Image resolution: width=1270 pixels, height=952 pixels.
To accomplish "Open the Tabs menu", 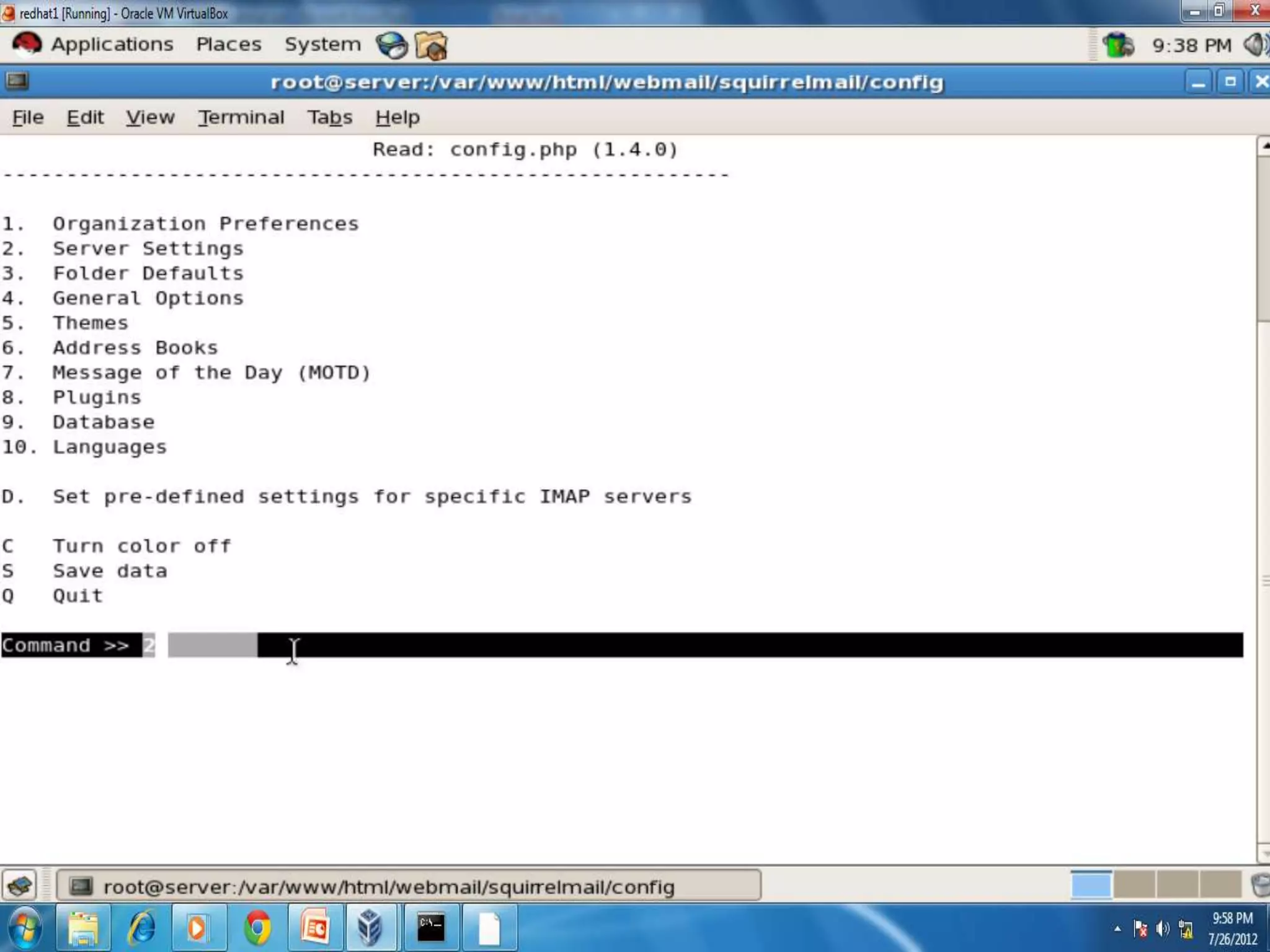I will (x=329, y=117).
